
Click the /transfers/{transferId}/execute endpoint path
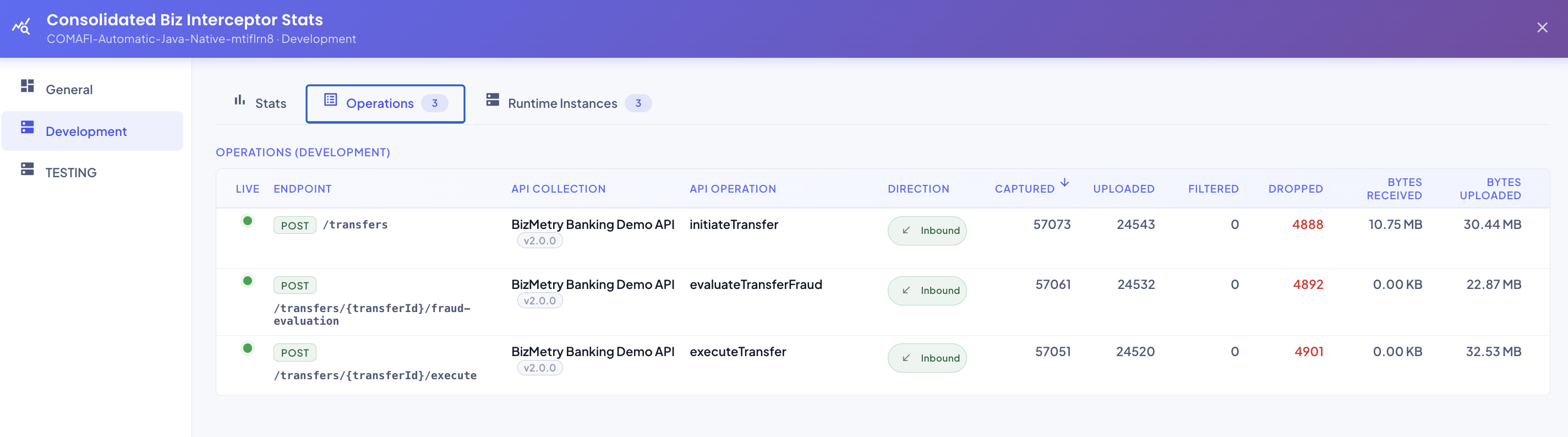[375, 375]
